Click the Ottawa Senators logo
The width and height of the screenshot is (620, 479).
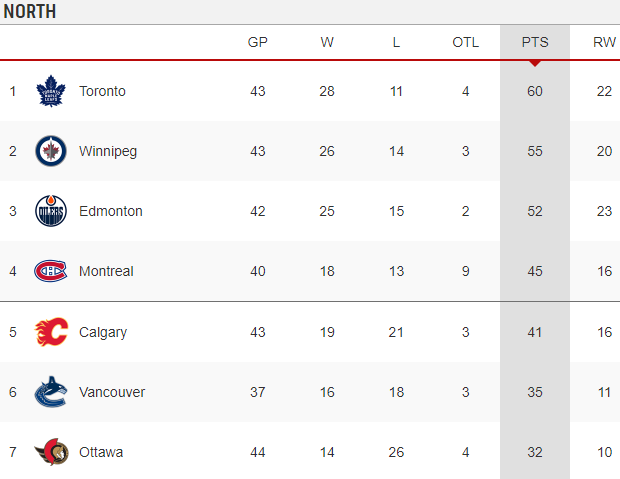pyautogui.click(x=51, y=452)
